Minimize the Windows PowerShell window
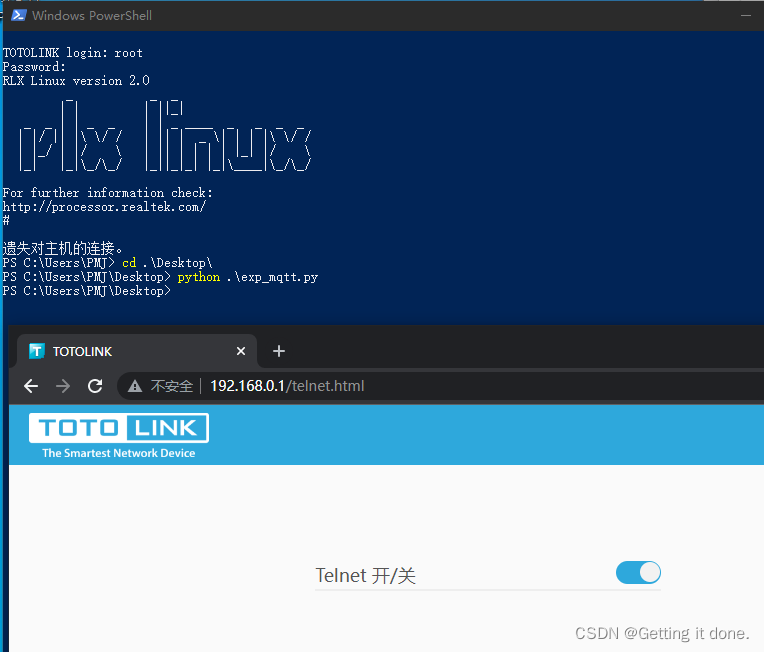The height and width of the screenshot is (652, 764). 745,16
